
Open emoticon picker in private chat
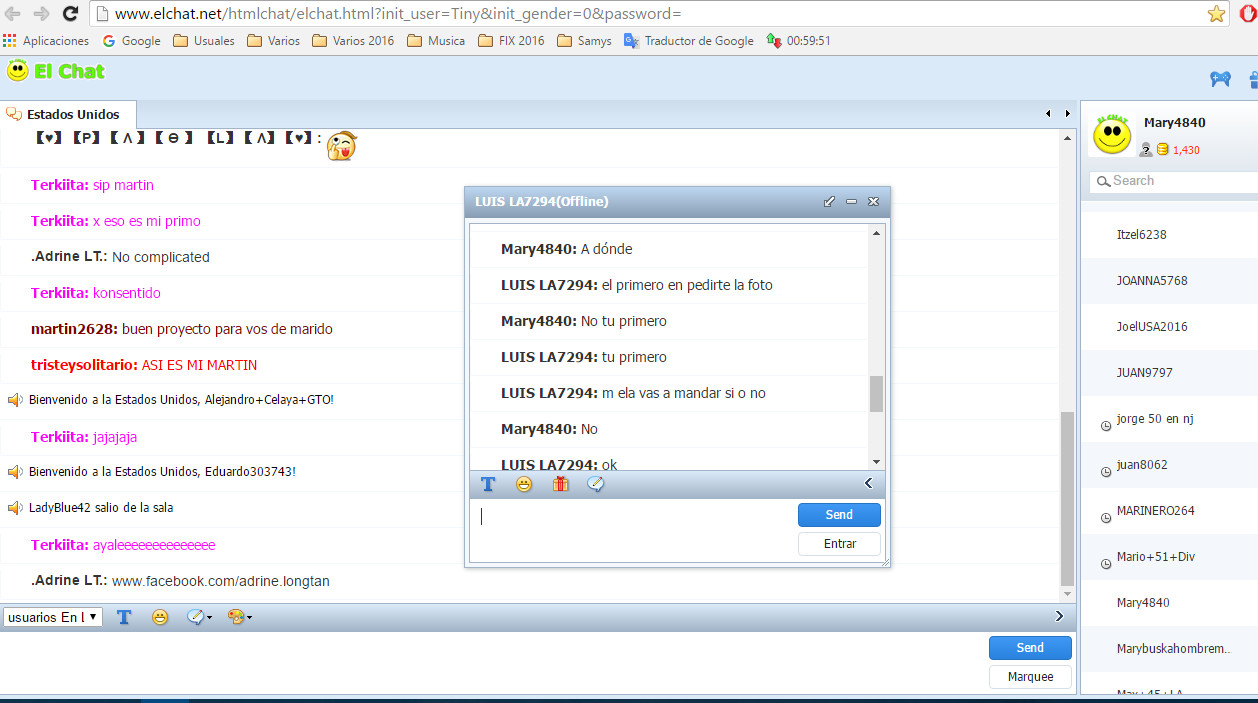[524, 484]
